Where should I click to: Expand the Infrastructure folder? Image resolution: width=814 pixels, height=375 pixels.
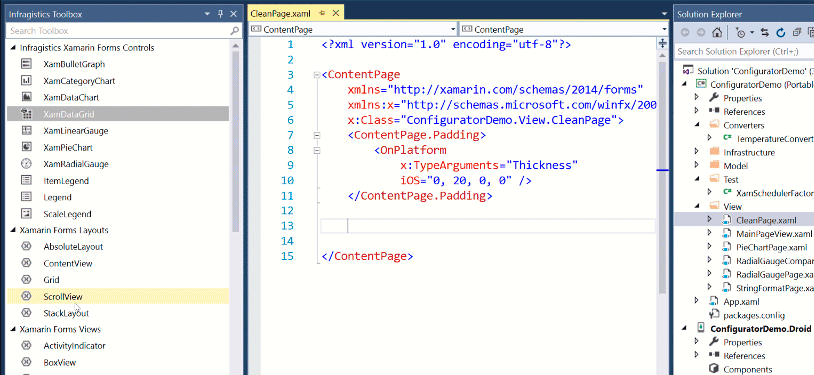pyautogui.click(x=697, y=152)
